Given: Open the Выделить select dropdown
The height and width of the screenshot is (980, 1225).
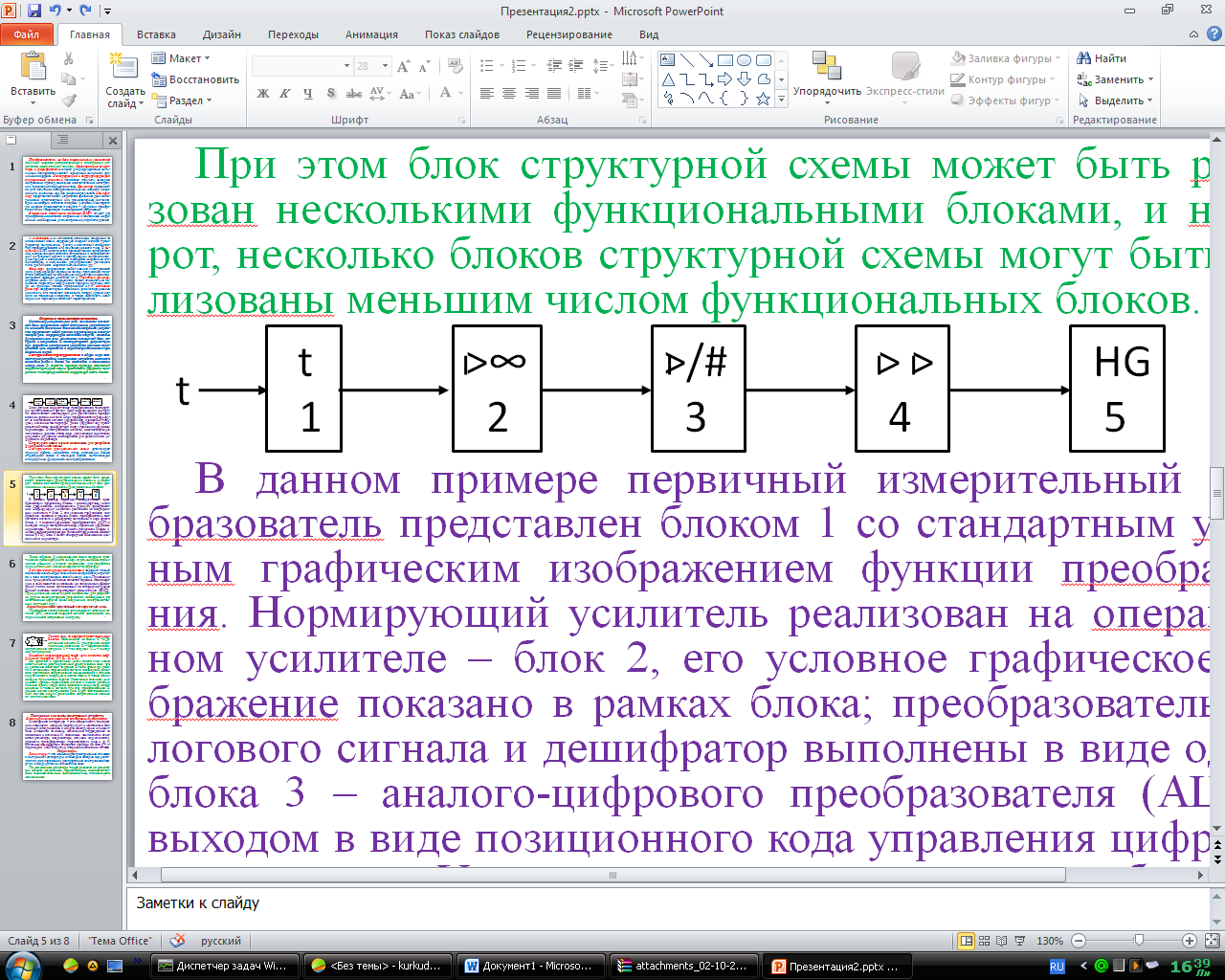Looking at the screenshot, I should pyautogui.click(x=1115, y=100).
